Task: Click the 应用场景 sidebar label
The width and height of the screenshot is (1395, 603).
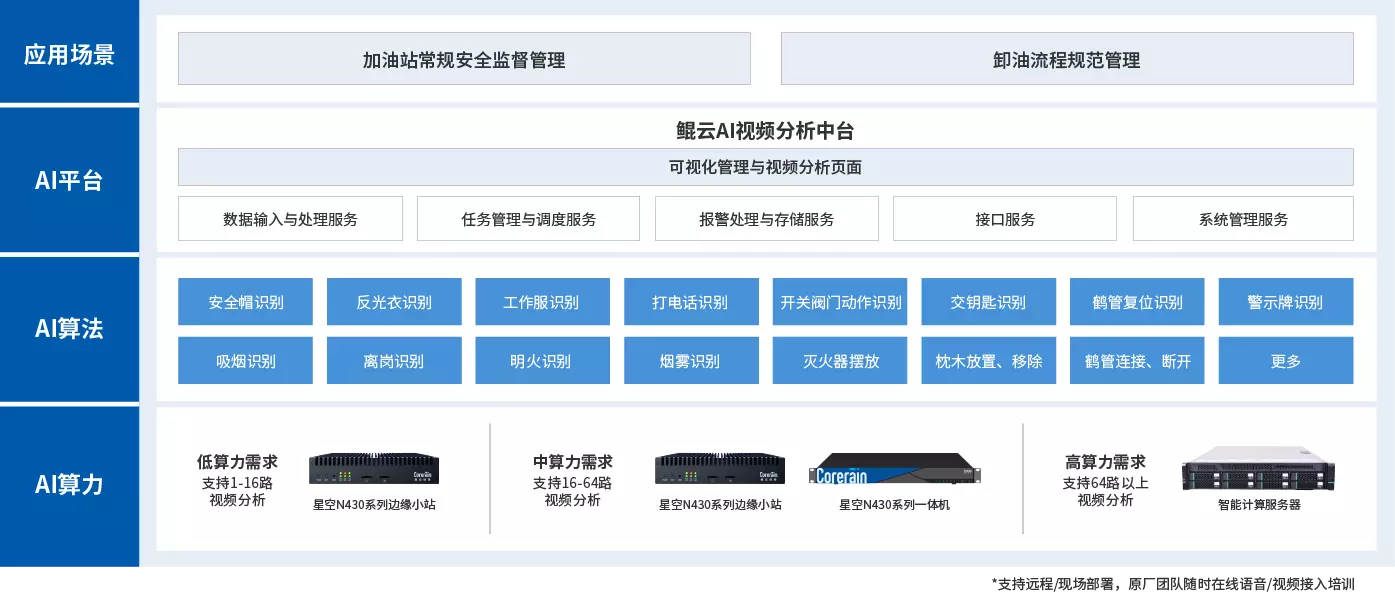Action: point(69,54)
